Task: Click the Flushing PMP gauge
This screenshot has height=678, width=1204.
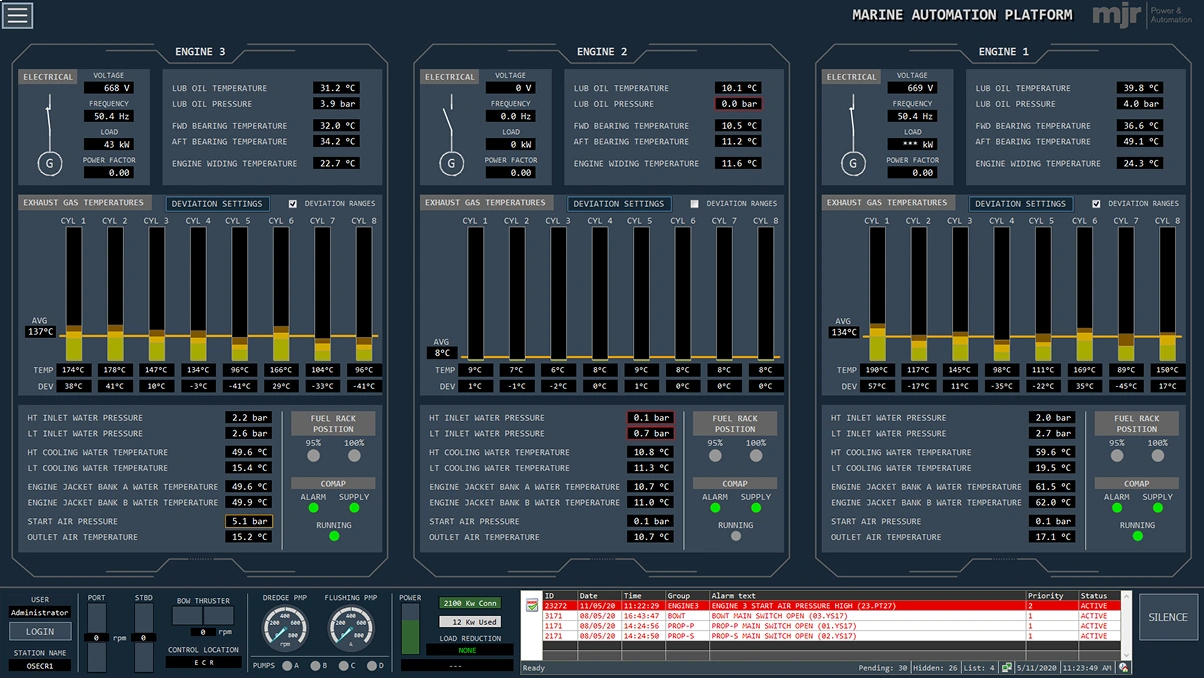Action: tap(349, 629)
